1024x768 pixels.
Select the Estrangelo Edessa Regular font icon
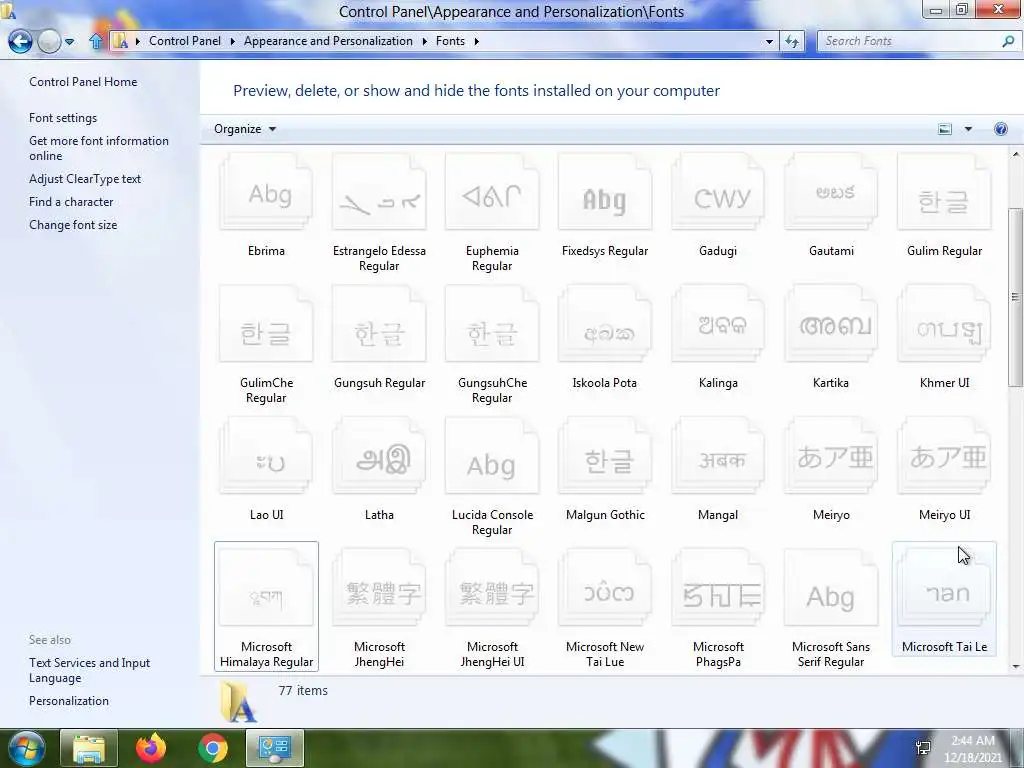click(379, 192)
